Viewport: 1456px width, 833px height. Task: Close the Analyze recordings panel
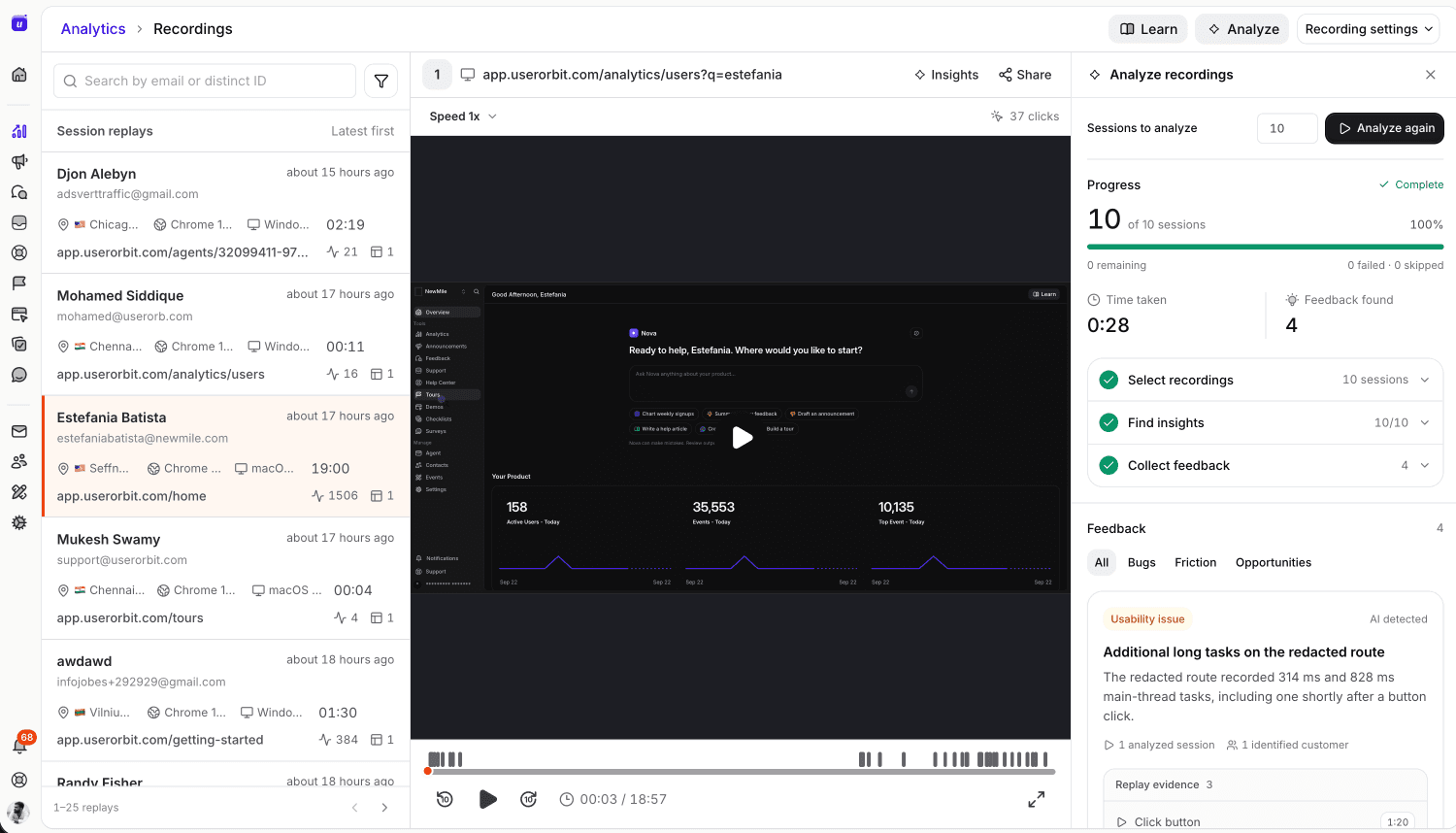pyautogui.click(x=1431, y=75)
